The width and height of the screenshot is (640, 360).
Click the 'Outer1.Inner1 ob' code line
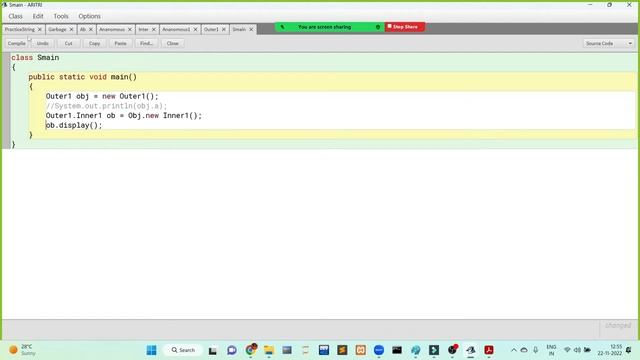(x=124, y=116)
